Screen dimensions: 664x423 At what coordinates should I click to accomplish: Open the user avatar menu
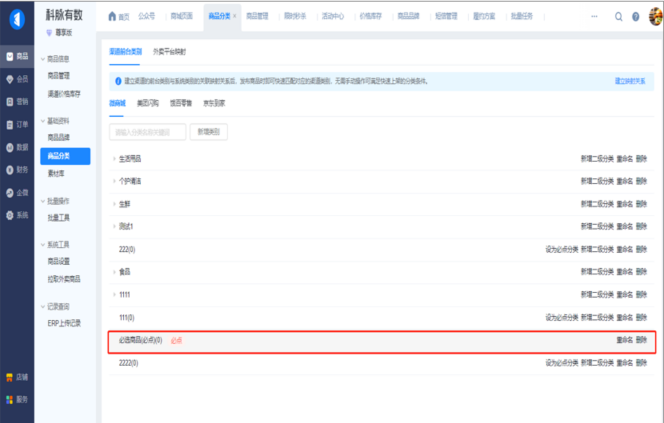(x=656, y=17)
